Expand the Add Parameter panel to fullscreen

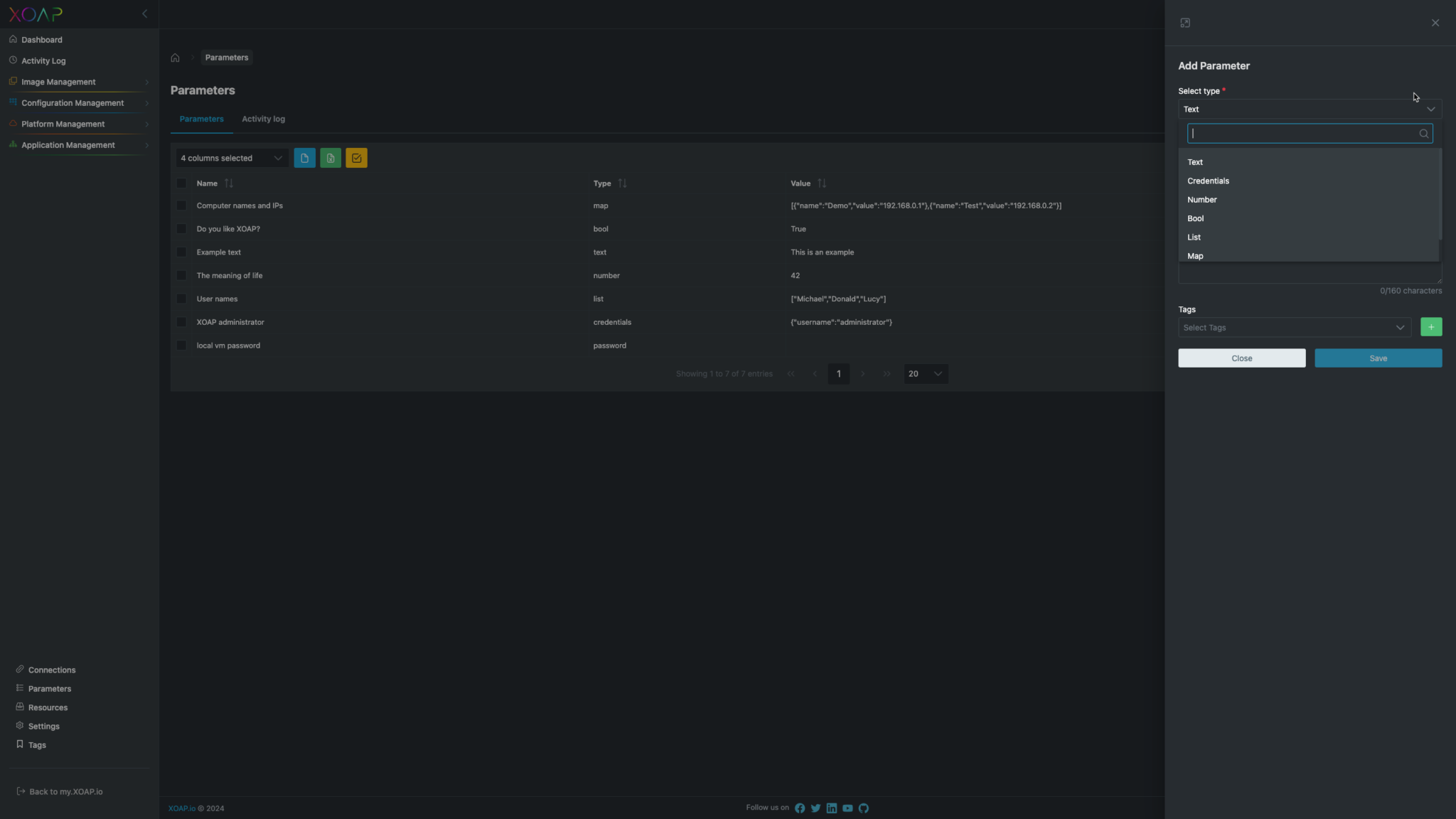pyautogui.click(x=1186, y=22)
